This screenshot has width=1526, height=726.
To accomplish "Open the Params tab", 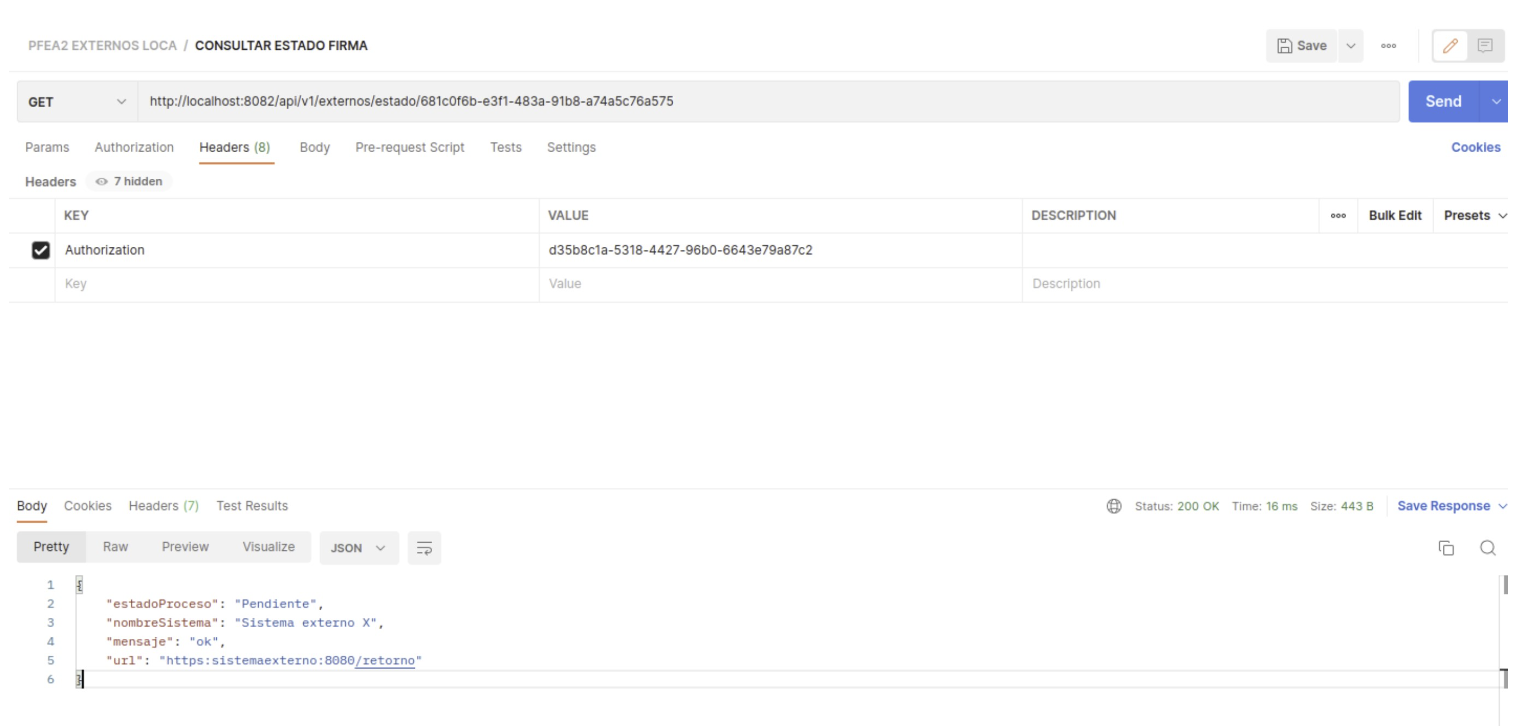I will click(x=47, y=148).
